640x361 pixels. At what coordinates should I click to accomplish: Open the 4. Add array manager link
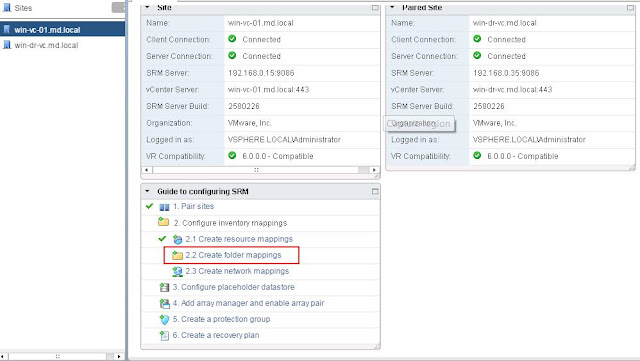tap(248, 303)
